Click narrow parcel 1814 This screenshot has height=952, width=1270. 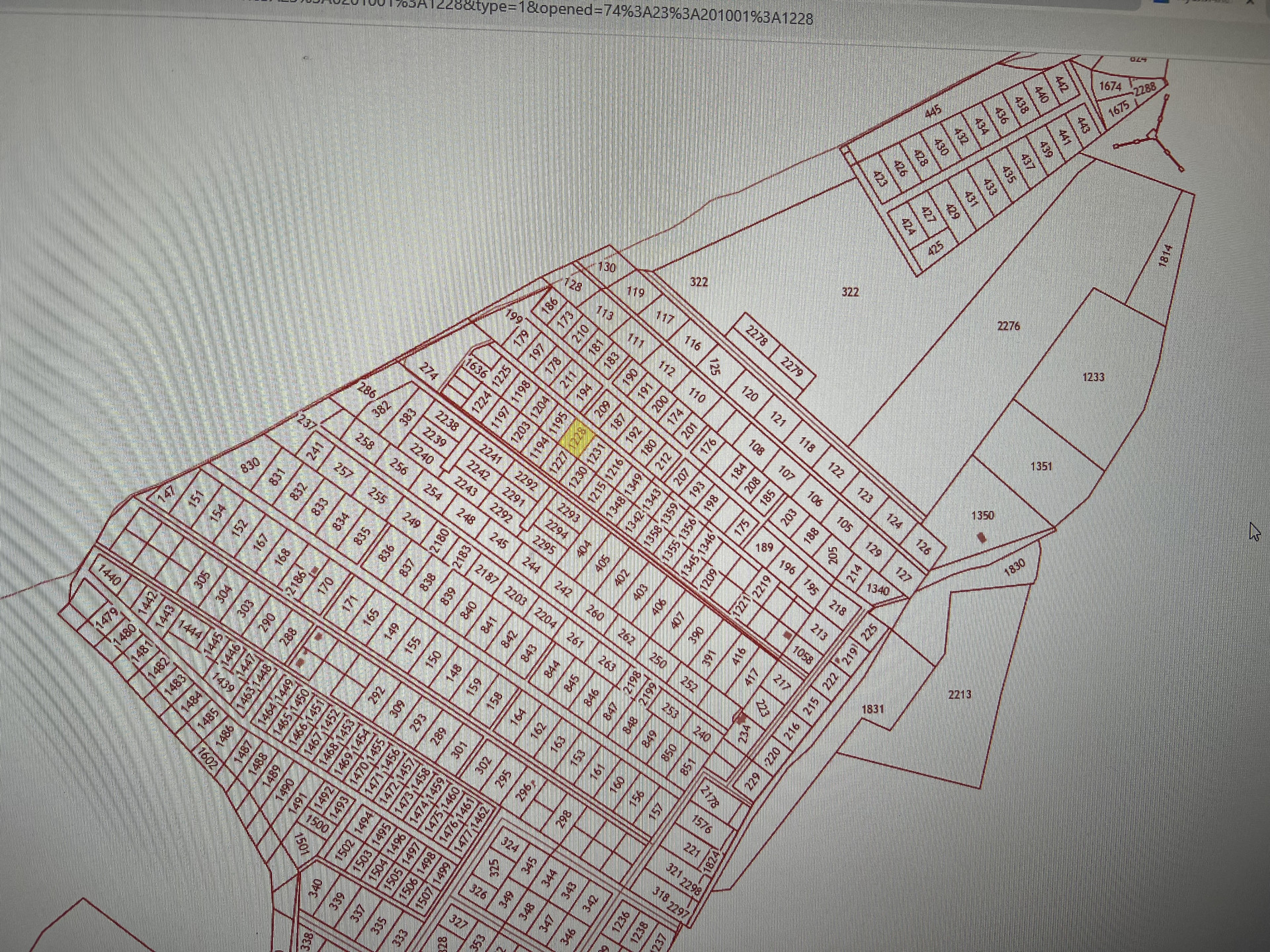(1165, 256)
